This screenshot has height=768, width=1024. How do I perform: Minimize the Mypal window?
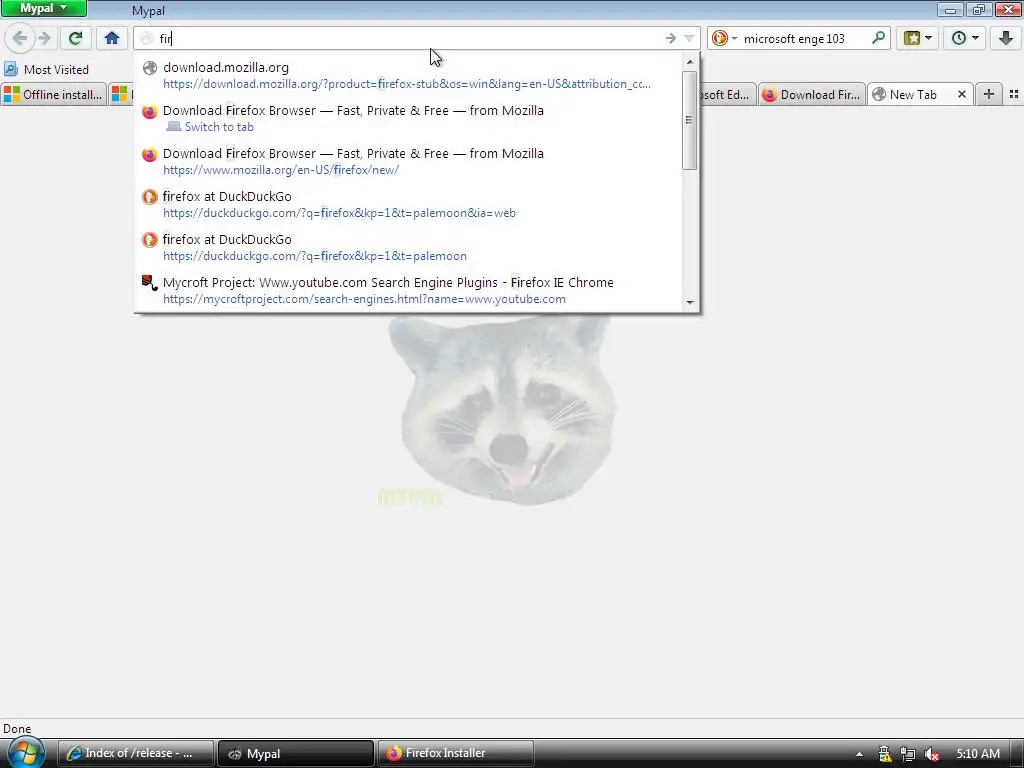[x=951, y=9]
